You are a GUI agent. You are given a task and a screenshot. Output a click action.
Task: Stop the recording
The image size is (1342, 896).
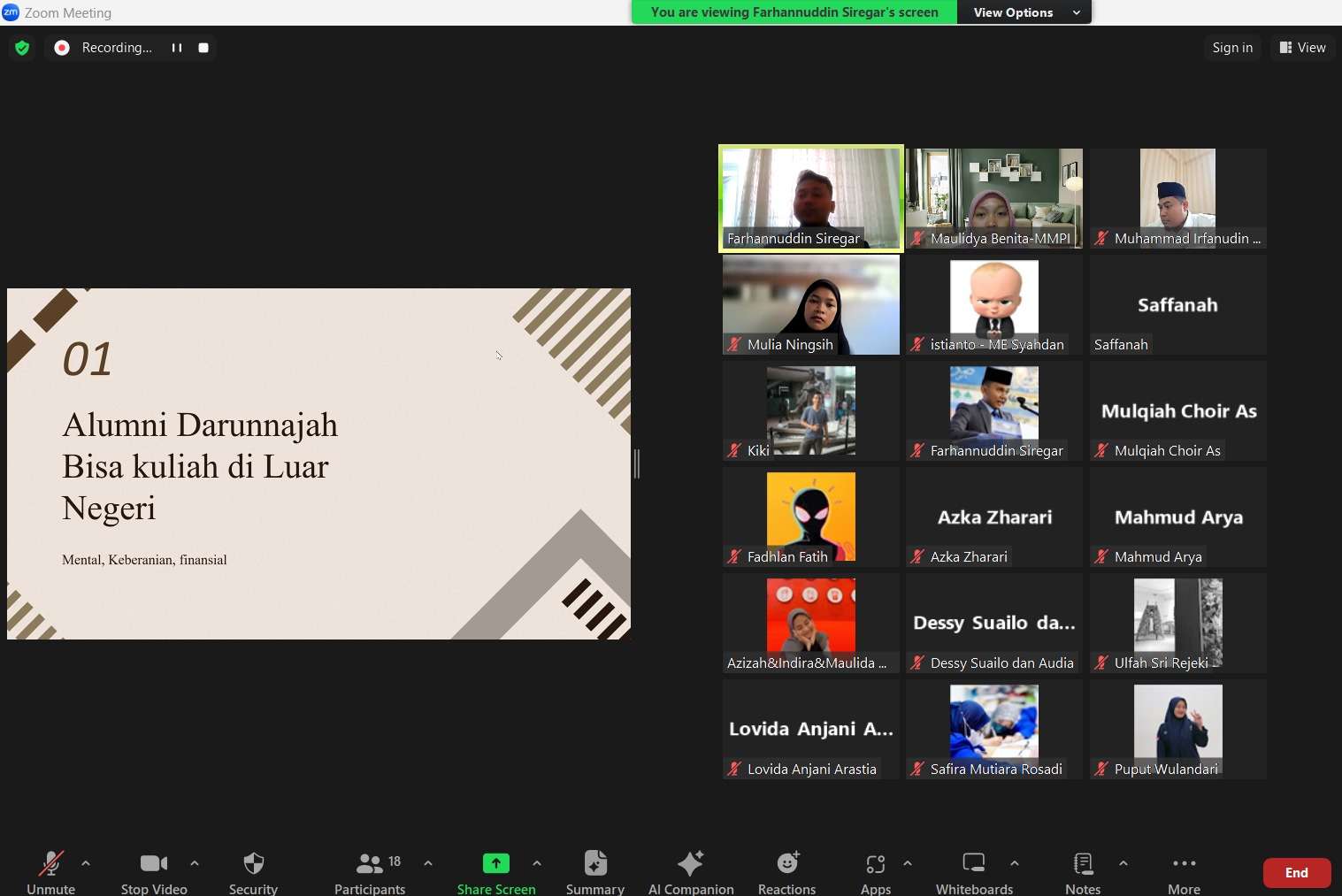pos(203,48)
